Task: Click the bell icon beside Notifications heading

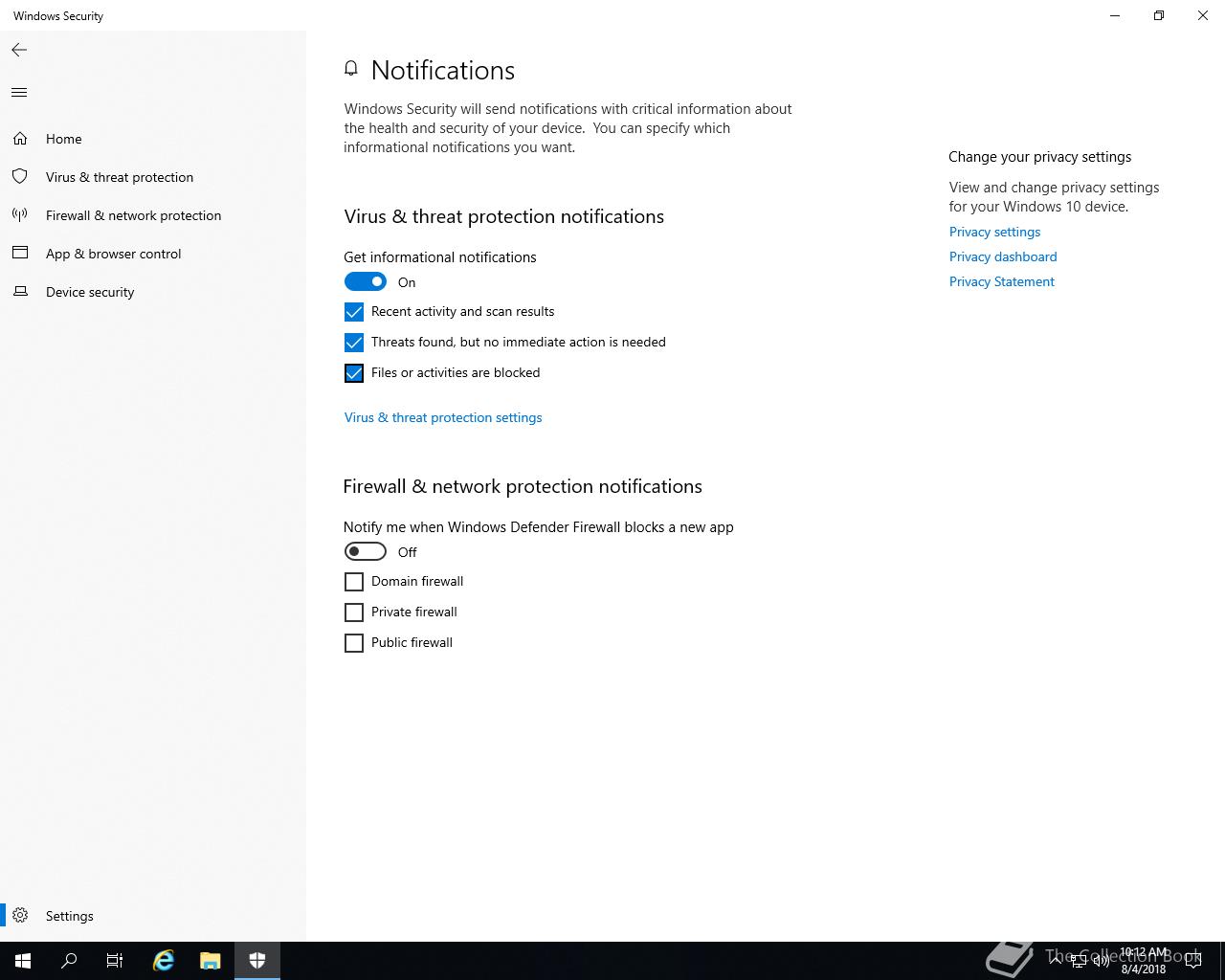Action: [x=351, y=69]
